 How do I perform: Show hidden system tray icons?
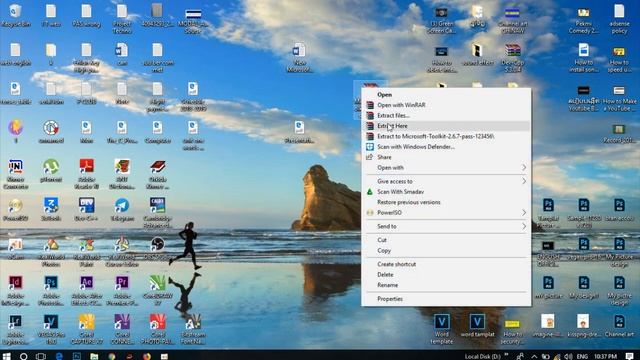pyautogui.click(x=534, y=356)
